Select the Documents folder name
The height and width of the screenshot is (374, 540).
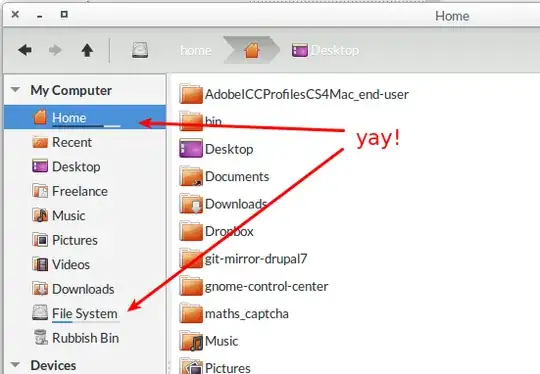coord(237,176)
